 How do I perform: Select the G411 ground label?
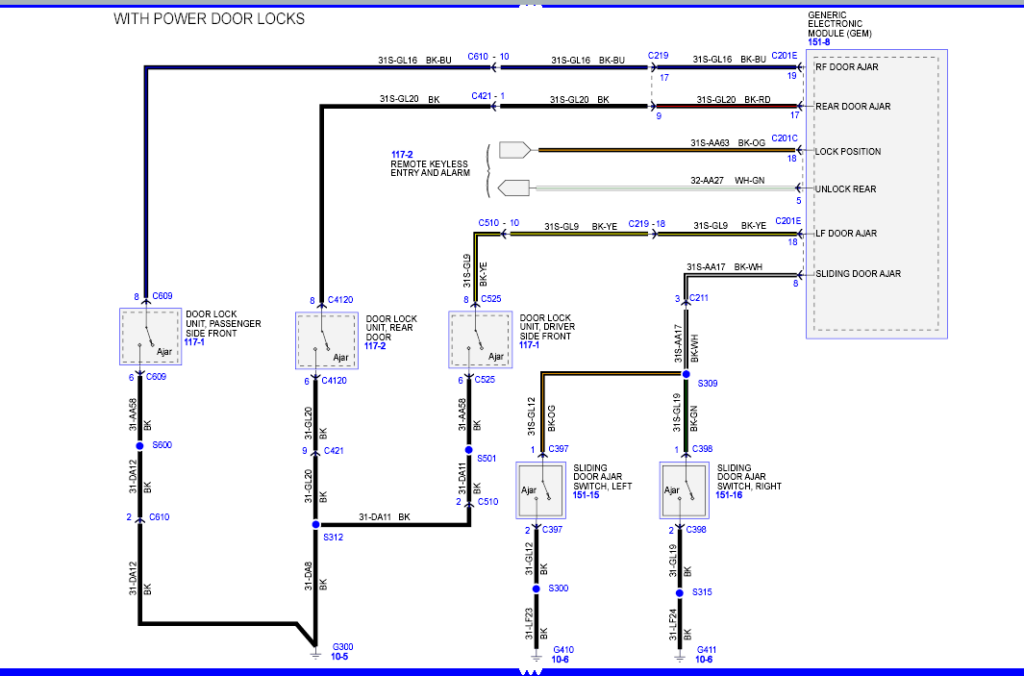[x=707, y=650]
